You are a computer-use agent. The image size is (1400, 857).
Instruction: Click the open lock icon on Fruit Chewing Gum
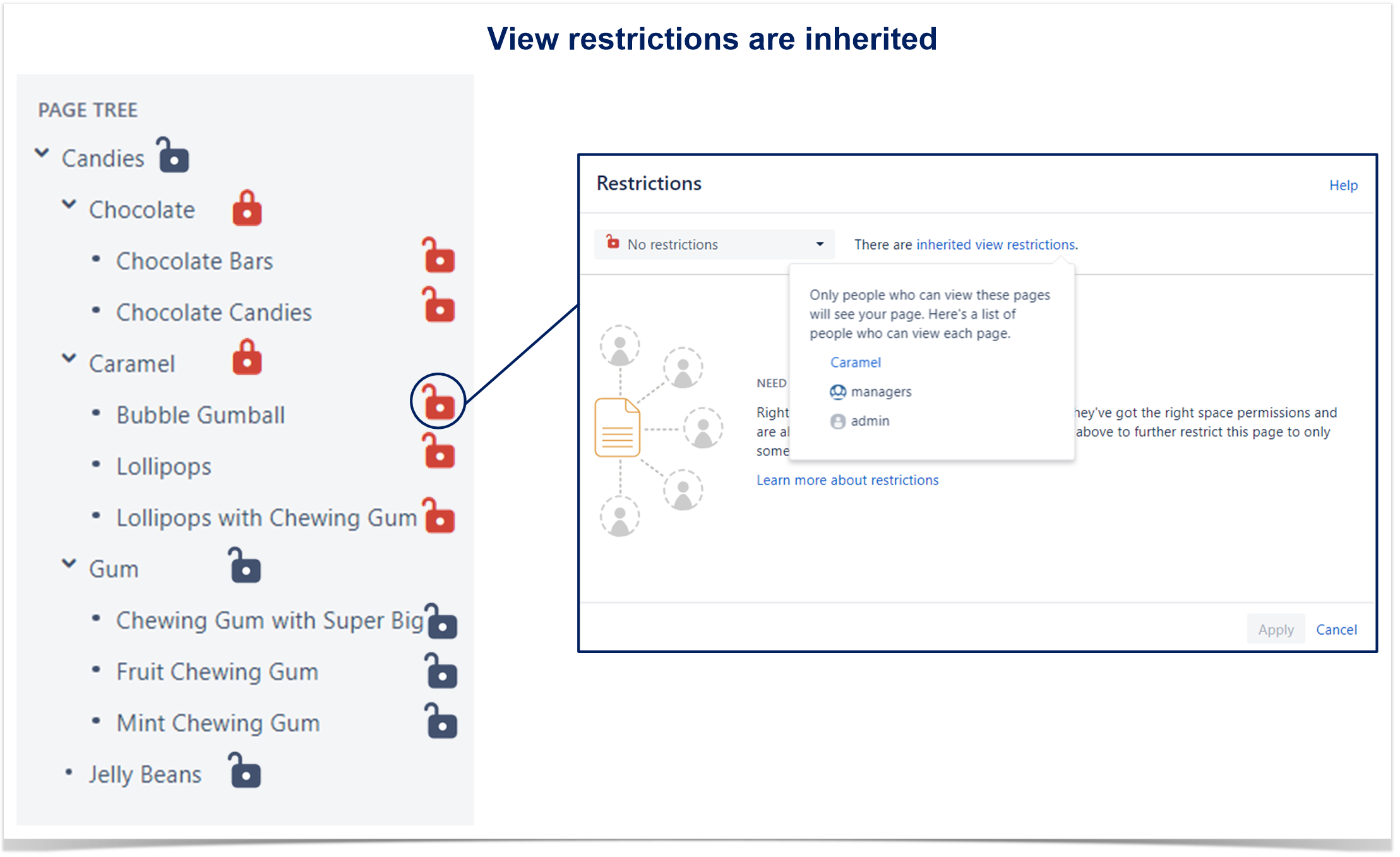tap(440, 670)
